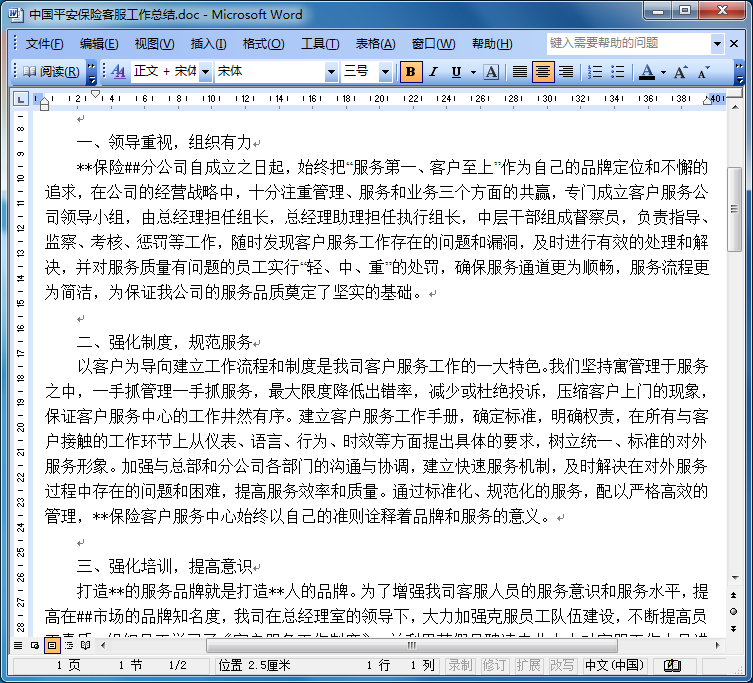Toggle 修订 track changes in status bar
Image resolution: width=753 pixels, height=683 pixels.
(494, 666)
